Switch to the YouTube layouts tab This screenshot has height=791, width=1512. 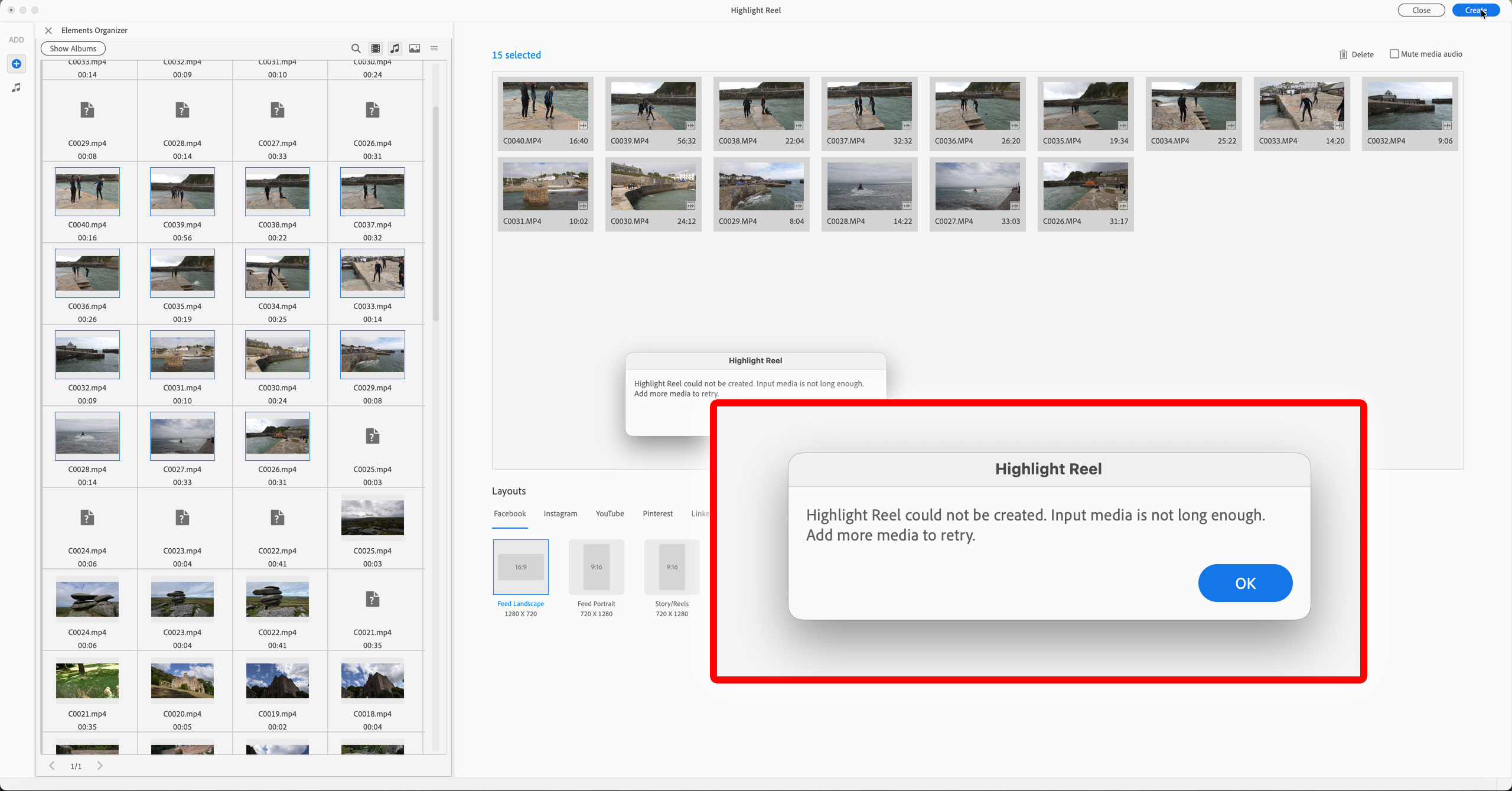pyautogui.click(x=610, y=513)
